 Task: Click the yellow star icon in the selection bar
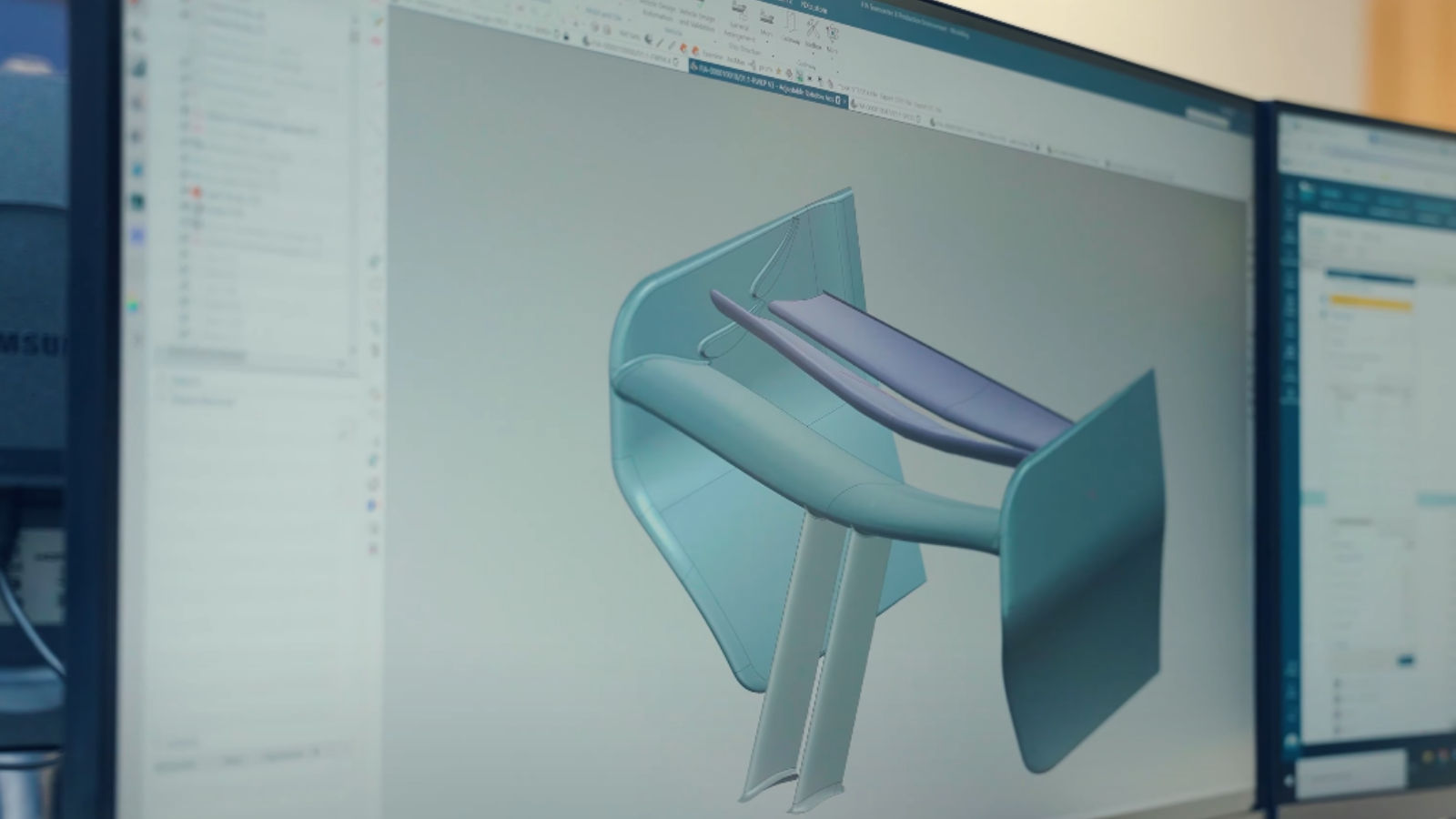[x=778, y=70]
